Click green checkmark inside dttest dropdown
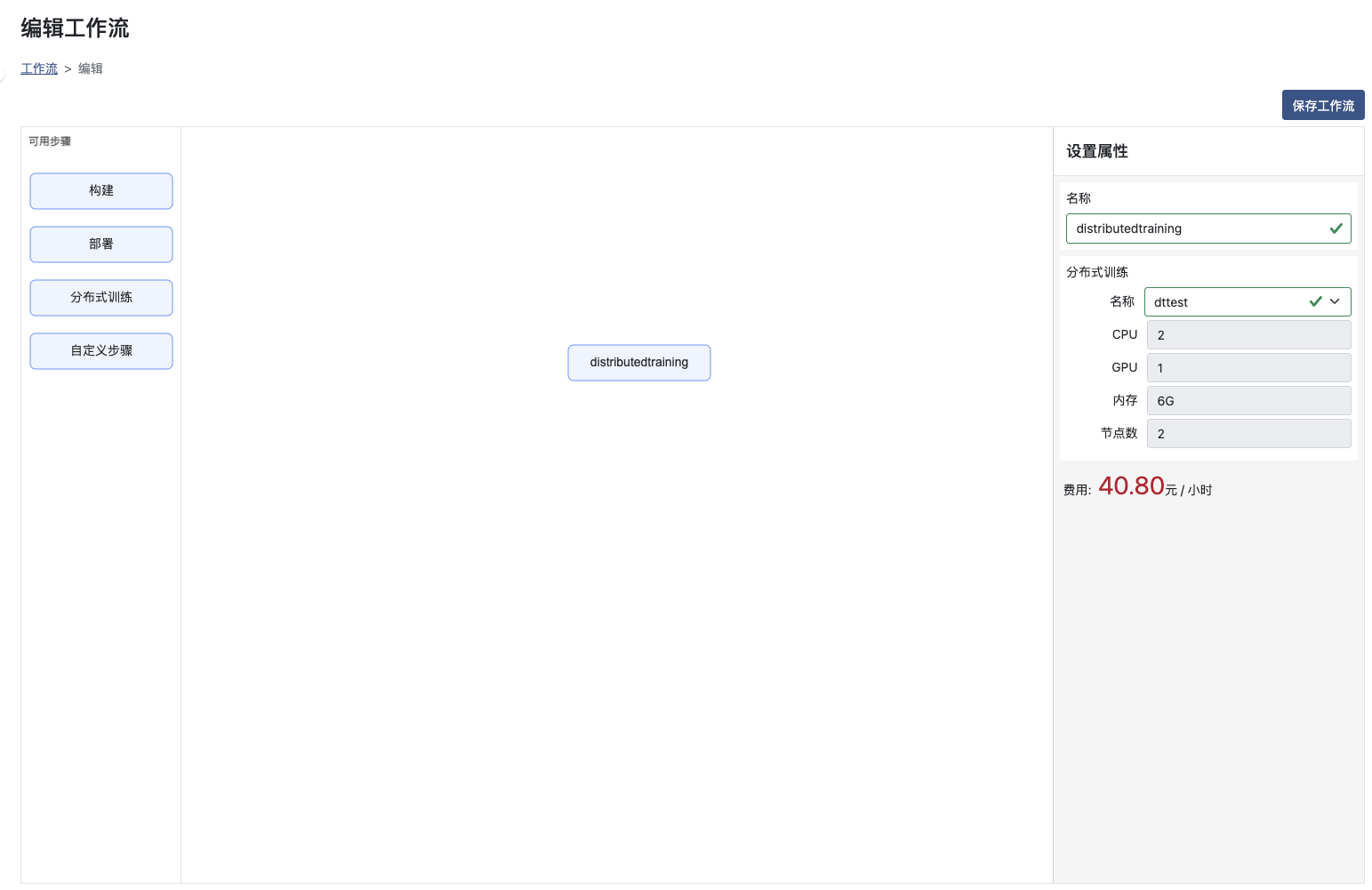 (x=1315, y=302)
